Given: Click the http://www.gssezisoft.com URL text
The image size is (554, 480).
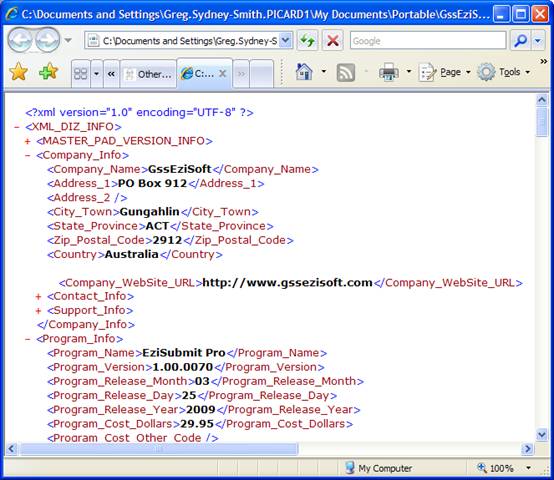Looking at the screenshot, I should tap(287, 283).
